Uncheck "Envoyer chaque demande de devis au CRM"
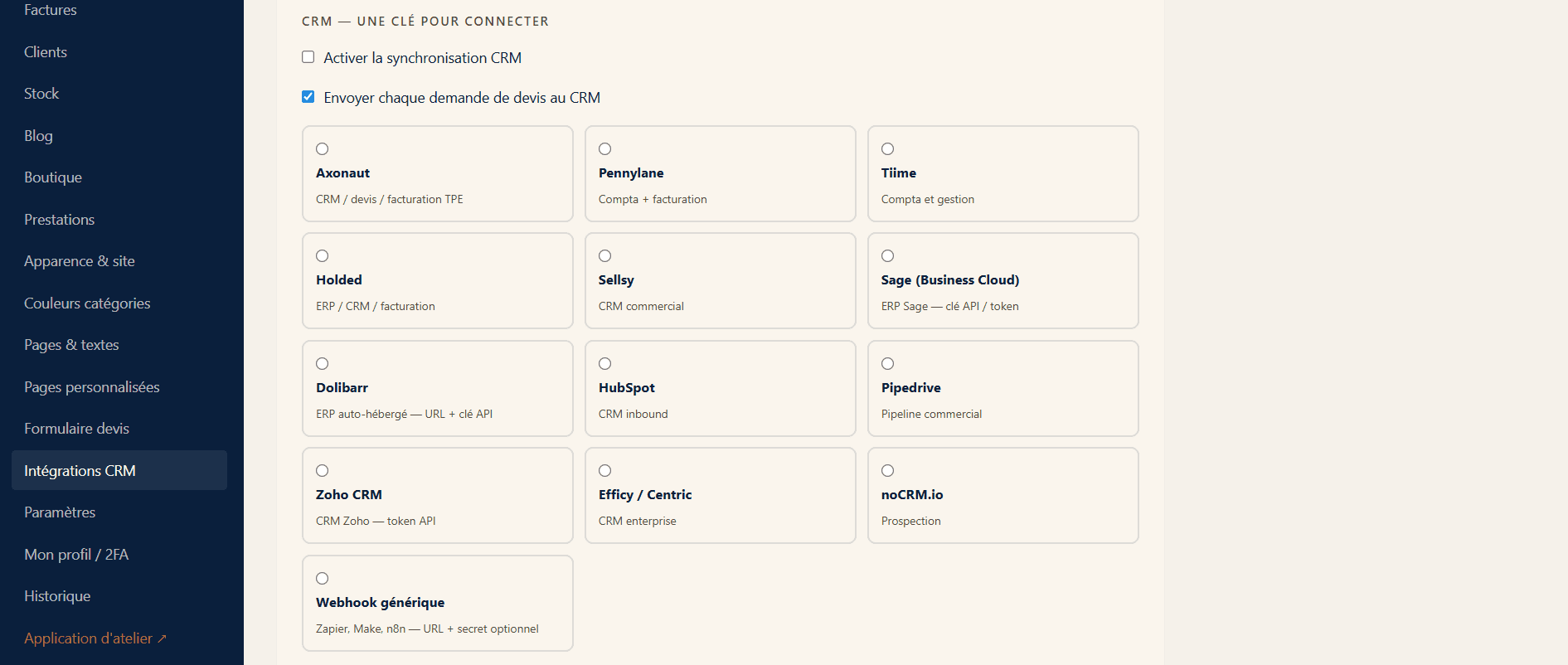The height and width of the screenshot is (665, 1568). click(308, 97)
